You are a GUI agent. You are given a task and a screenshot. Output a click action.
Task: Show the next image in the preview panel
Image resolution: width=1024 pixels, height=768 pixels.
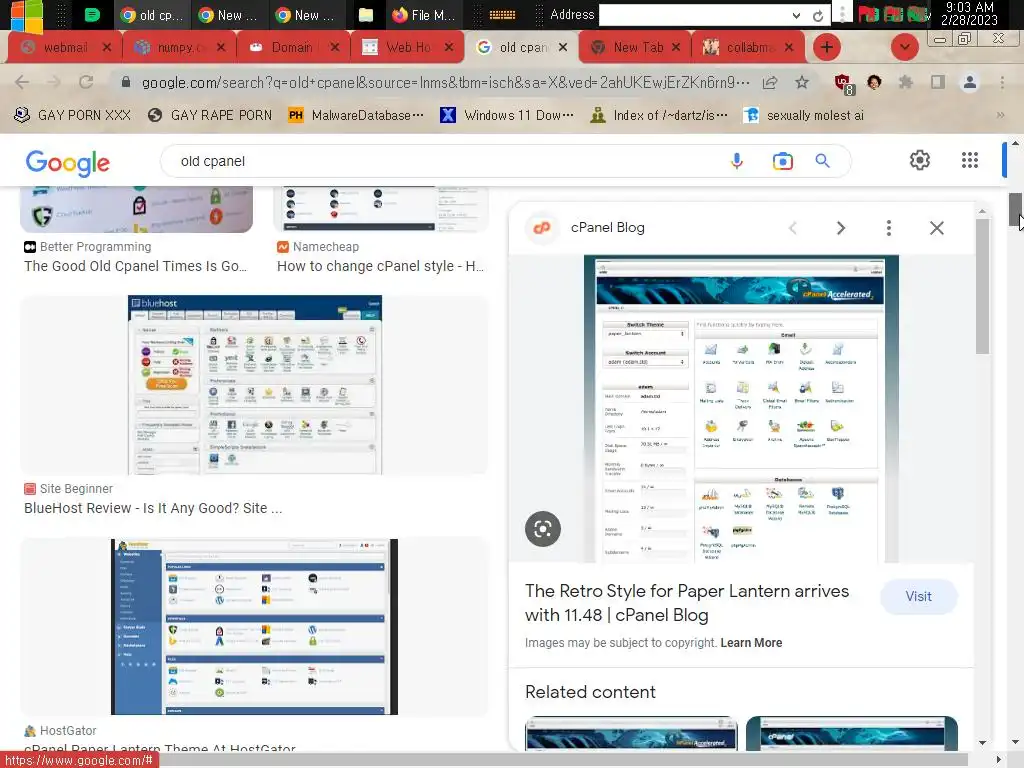tap(840, 228)
